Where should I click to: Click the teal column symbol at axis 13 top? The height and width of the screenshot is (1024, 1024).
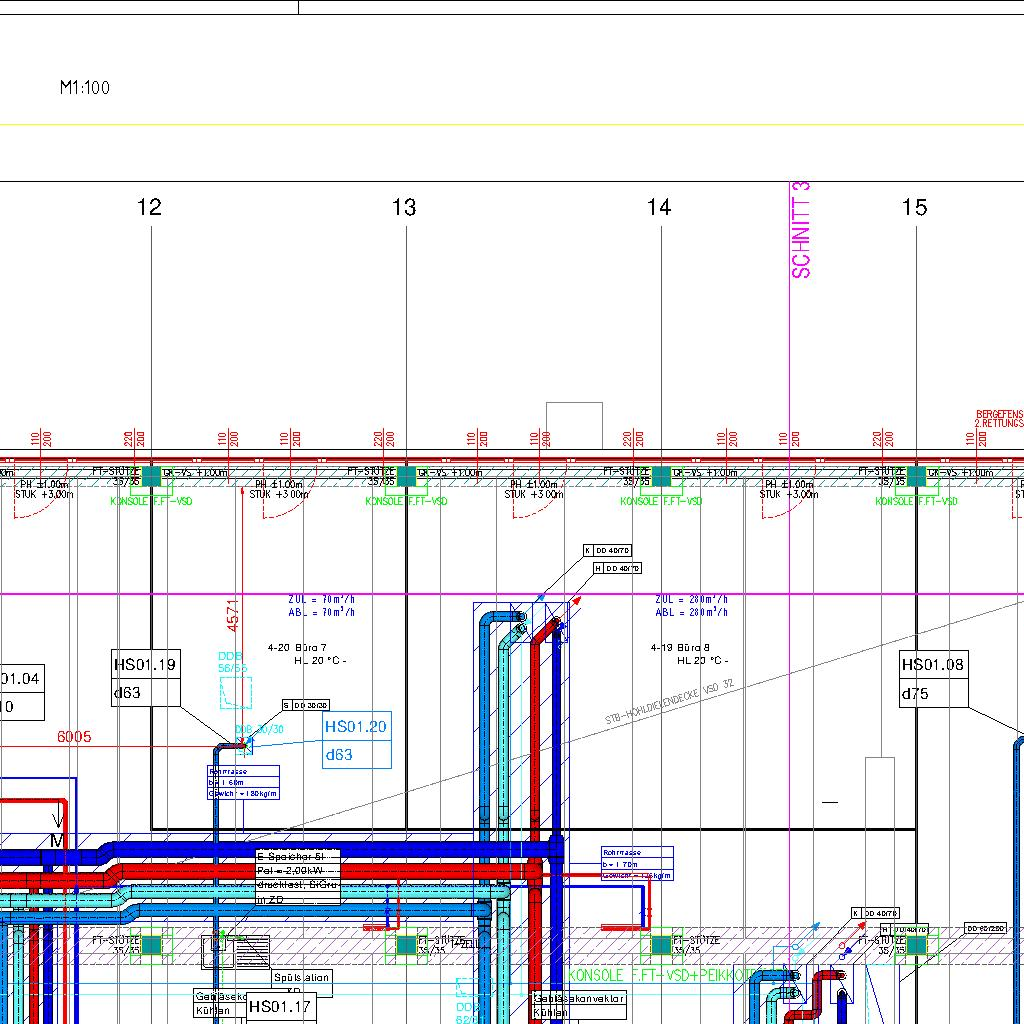point(406,476)
